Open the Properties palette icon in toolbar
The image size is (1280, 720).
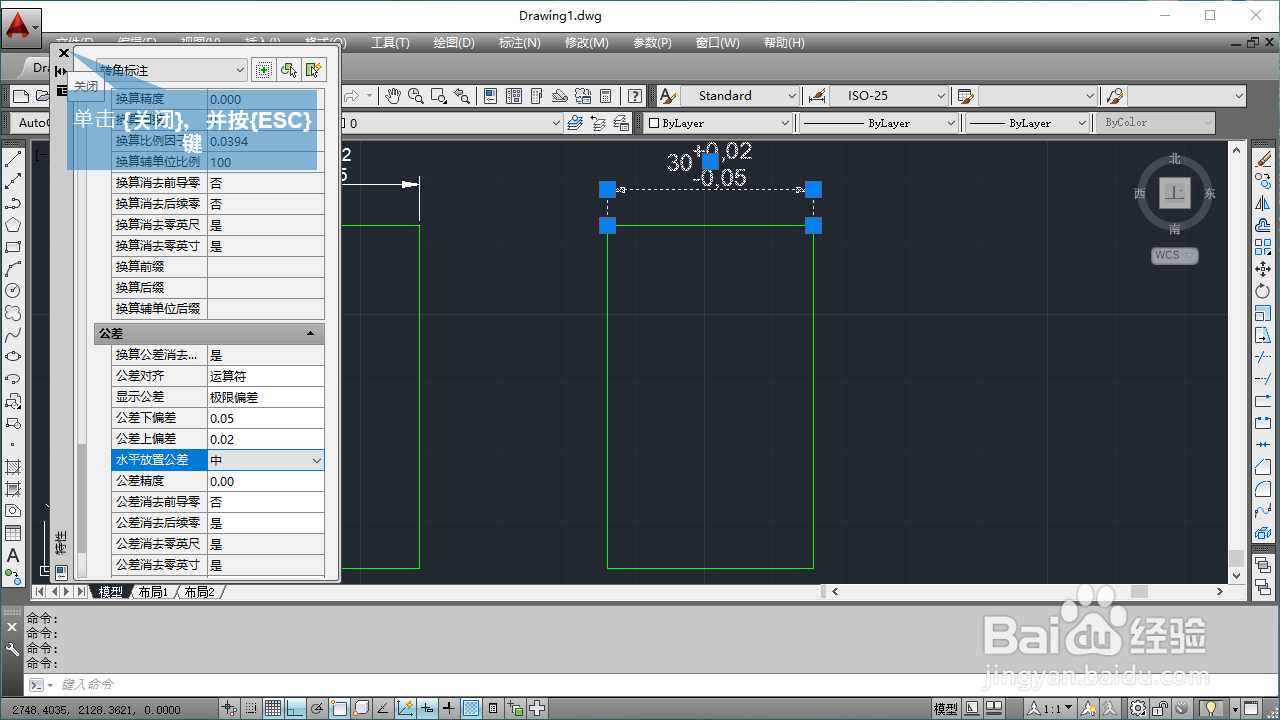click(x=492, y=96)
